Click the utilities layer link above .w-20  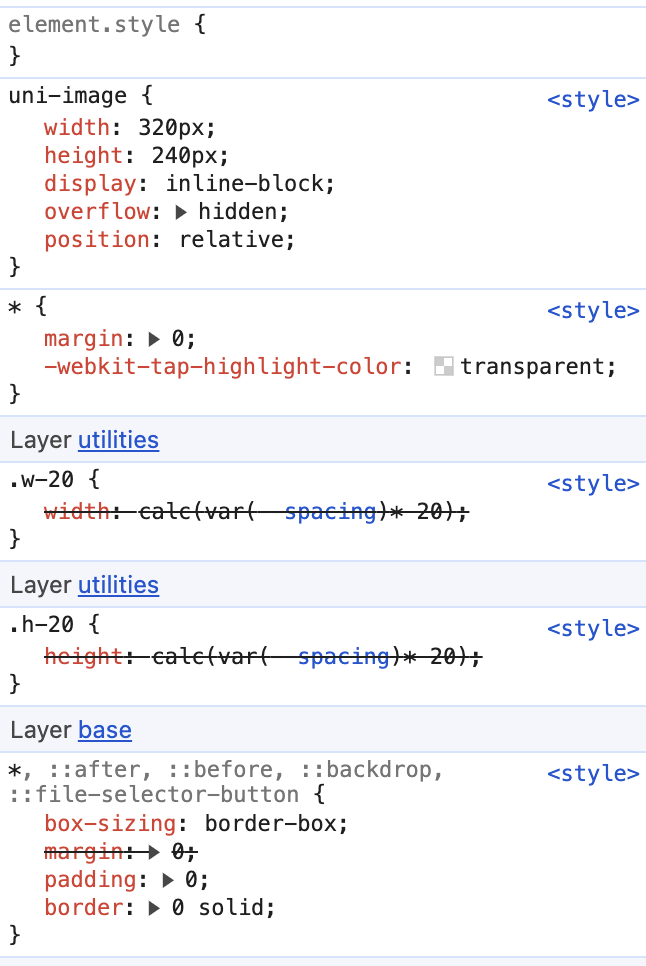pyautogui.click(x=118, y=440)
